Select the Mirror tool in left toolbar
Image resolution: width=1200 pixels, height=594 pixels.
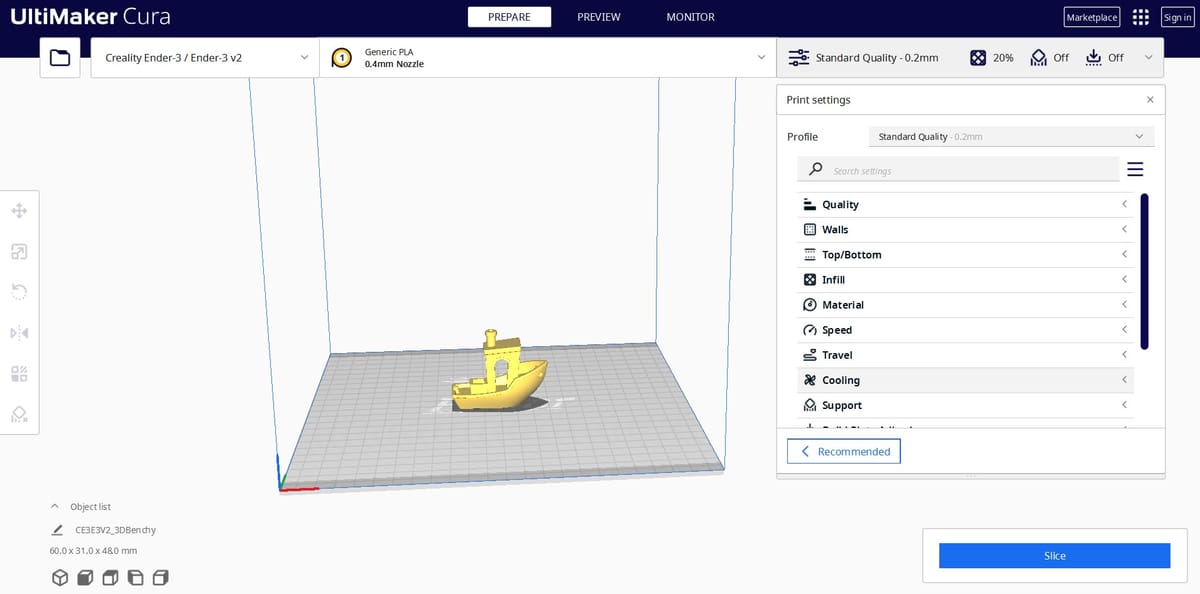(19, 333)
